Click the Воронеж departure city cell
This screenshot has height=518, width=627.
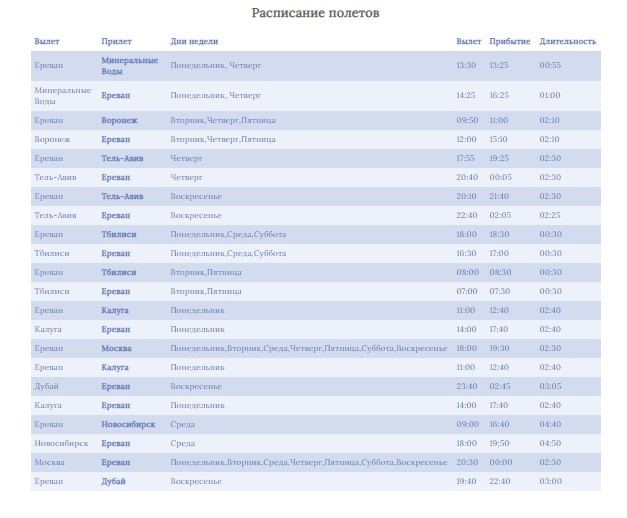click(x=52, y=140)
